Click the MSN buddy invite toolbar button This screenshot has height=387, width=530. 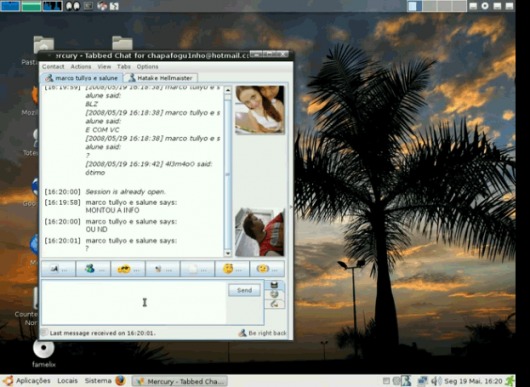pos(93,269)
